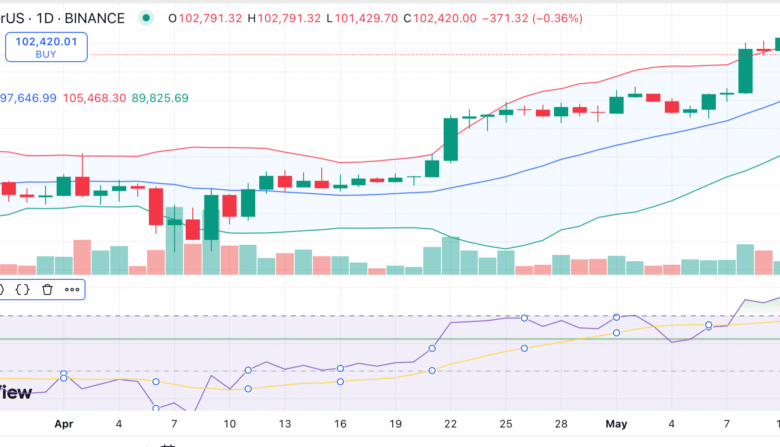Screen dimensions: 780x447
Task: Open indicator source code braces icon
Action: coord(23,289)
